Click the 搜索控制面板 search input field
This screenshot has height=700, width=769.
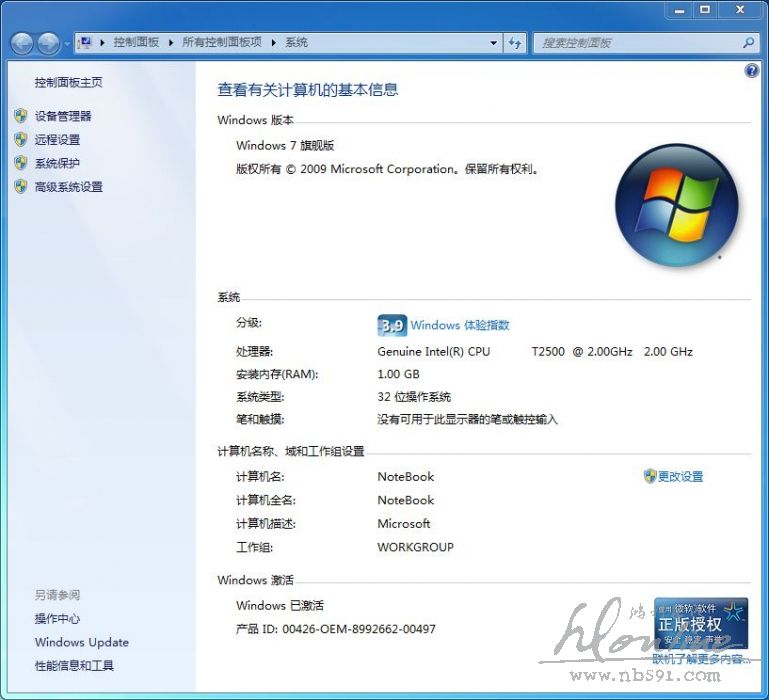(636, 43)
